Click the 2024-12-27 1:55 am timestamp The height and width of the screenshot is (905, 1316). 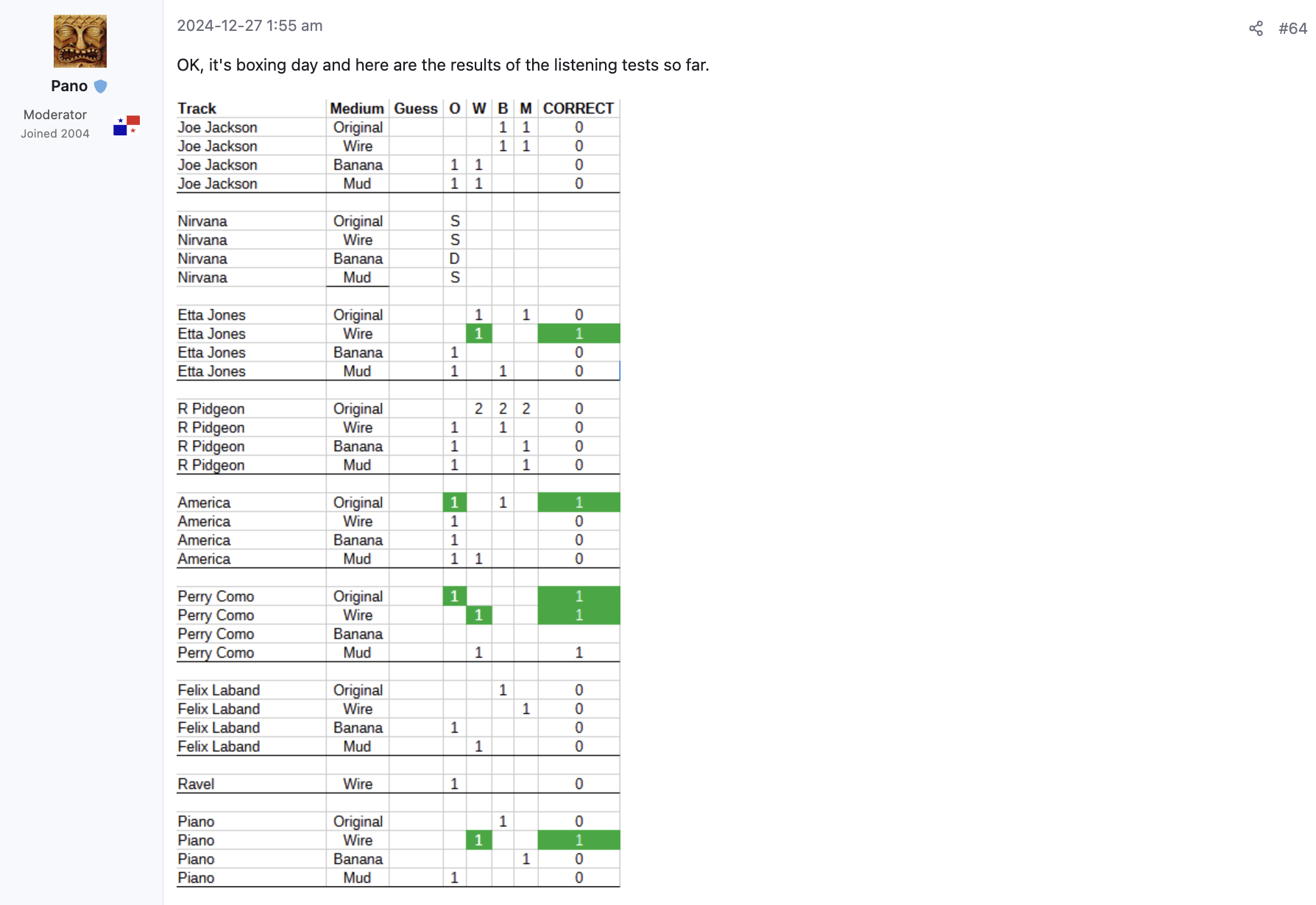click(x=250, y=26)
